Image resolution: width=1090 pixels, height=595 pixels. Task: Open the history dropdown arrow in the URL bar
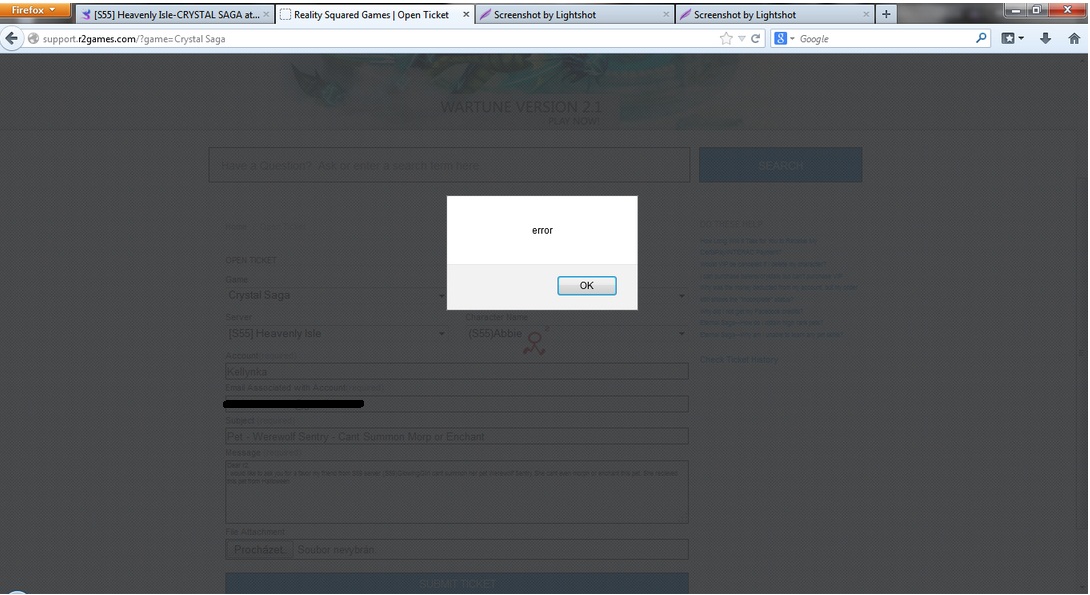coord(741,39)
